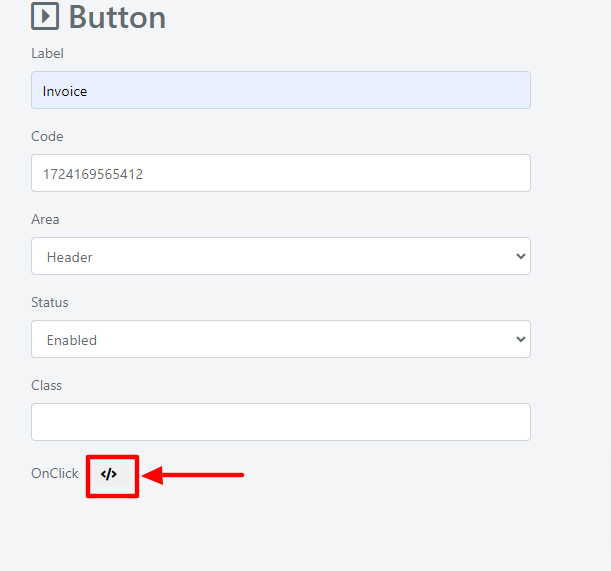Click the red highlight border around OnClick icon
Viewport: 611px width, 571px height.
pos(113,476)
